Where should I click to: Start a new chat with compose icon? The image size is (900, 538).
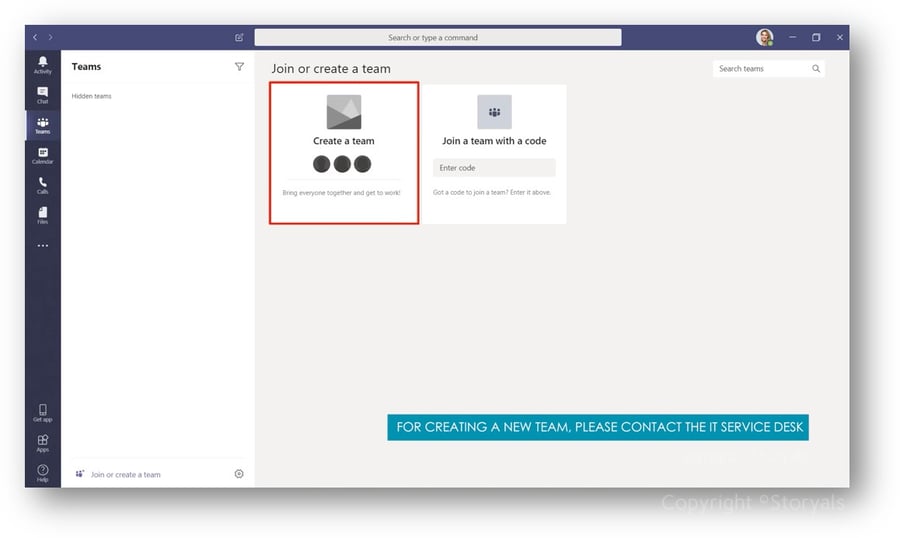tap(239, 37)
